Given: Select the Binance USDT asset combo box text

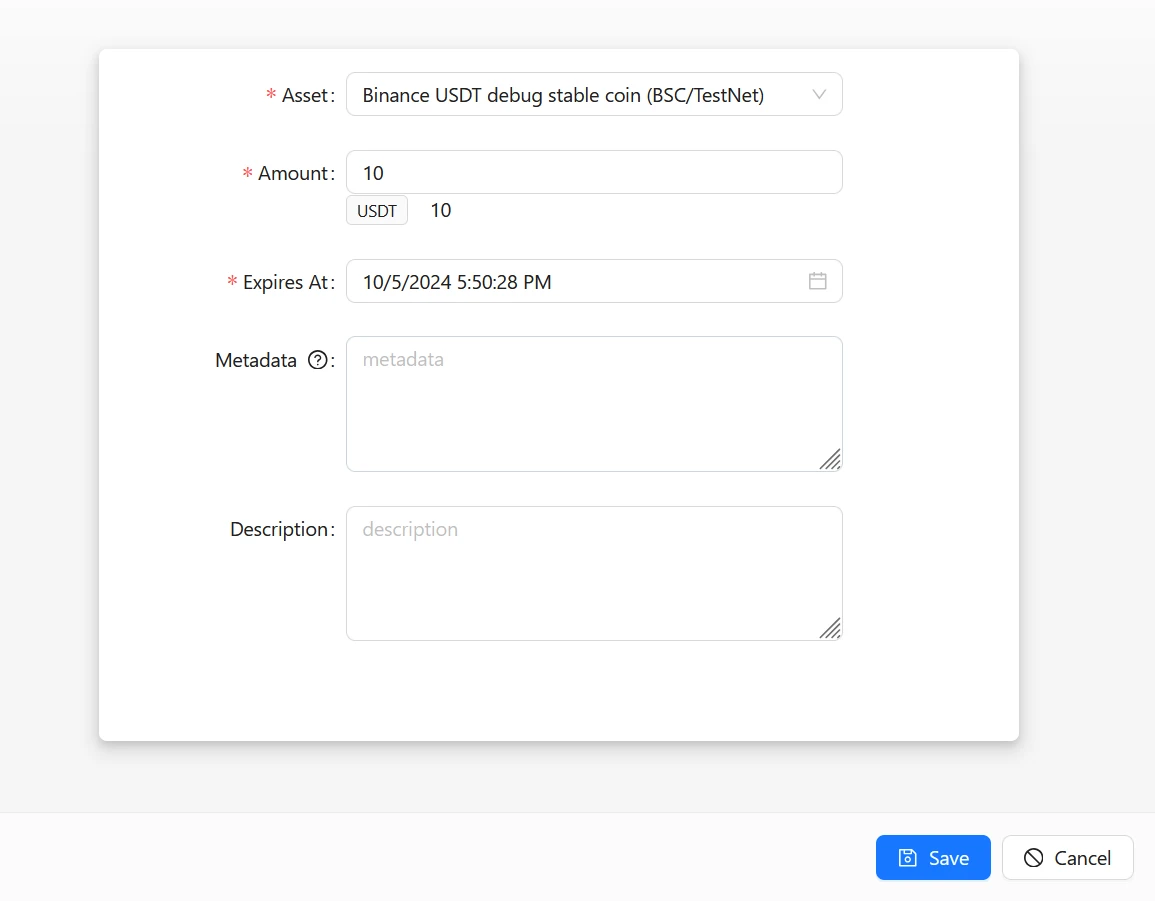Looking at the screenshot, I should coord(563,95).
